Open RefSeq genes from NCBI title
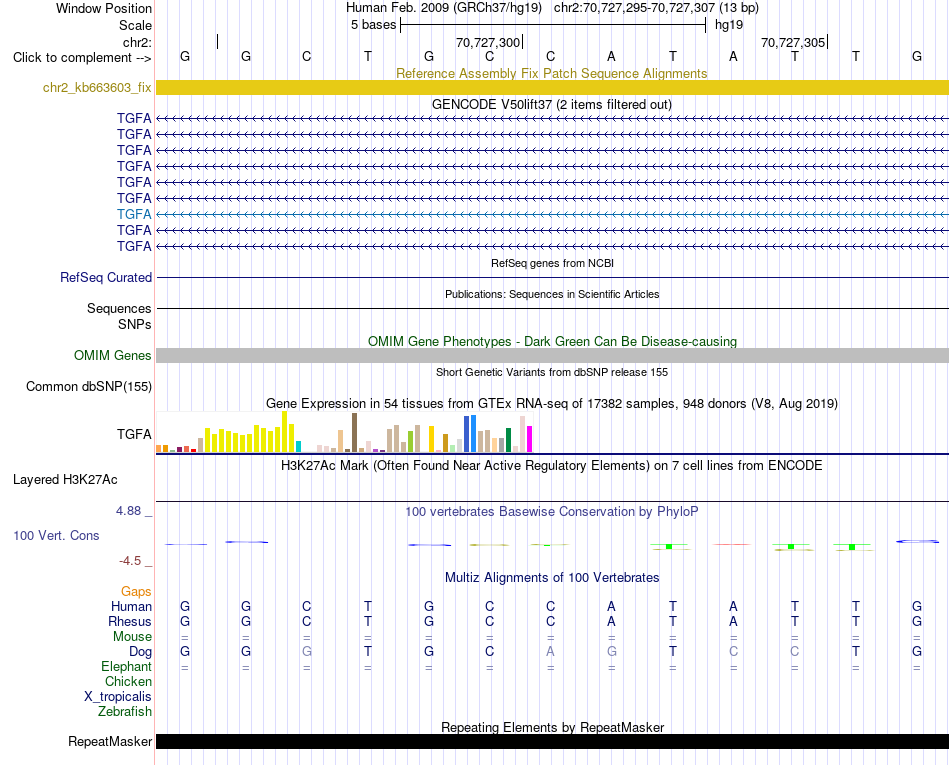 552,263
